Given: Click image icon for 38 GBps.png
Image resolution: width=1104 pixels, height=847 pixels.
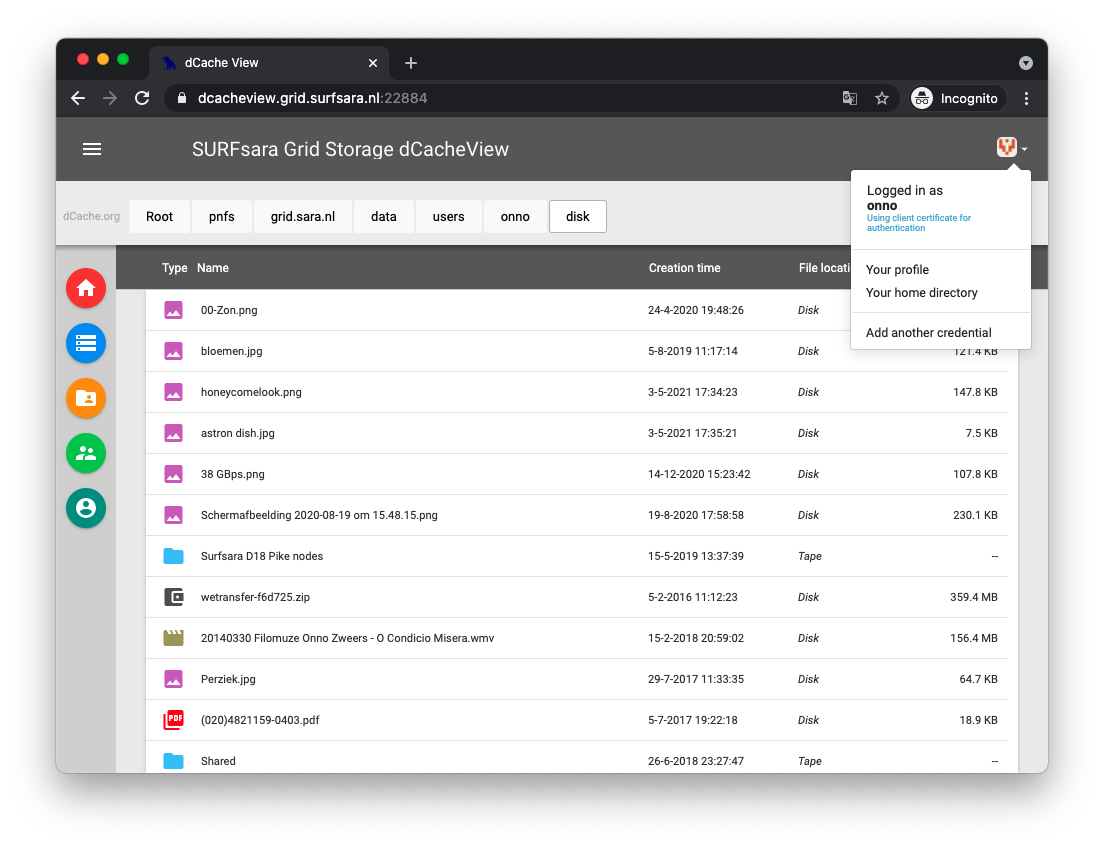Looking at the screenshot, I should pos(173,474).
